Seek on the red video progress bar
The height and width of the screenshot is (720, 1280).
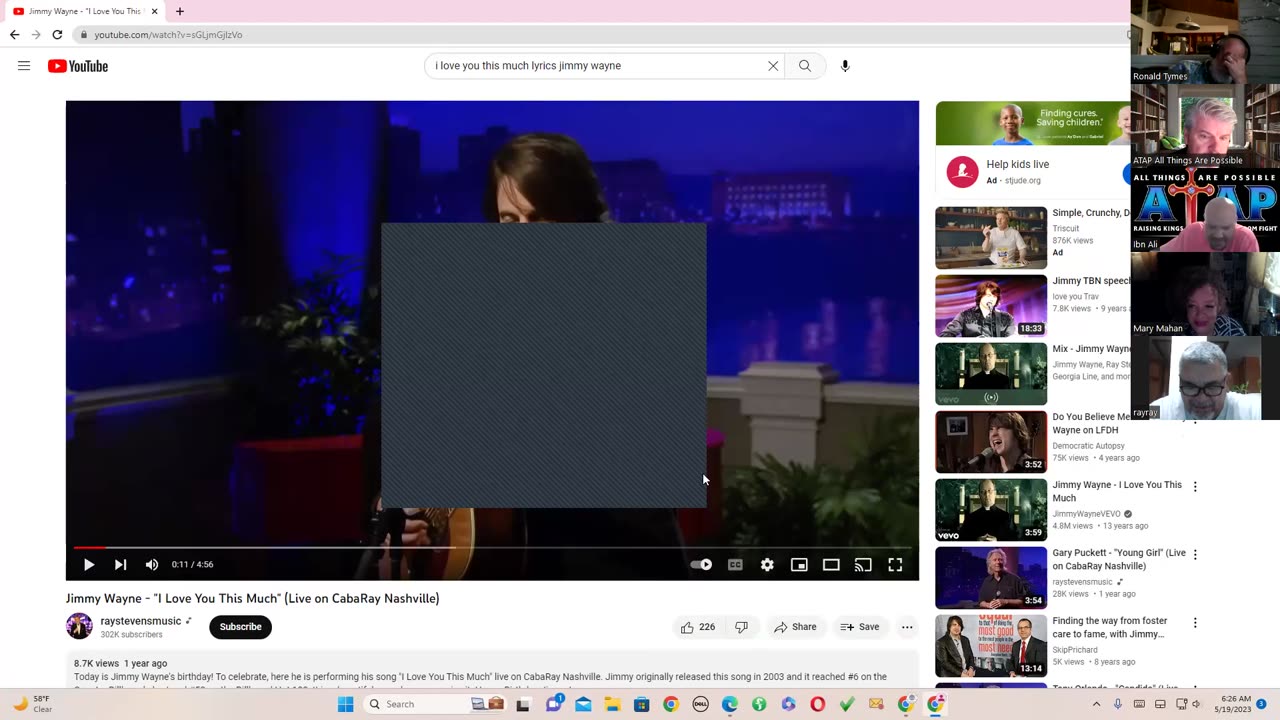[x=492, y=547]
